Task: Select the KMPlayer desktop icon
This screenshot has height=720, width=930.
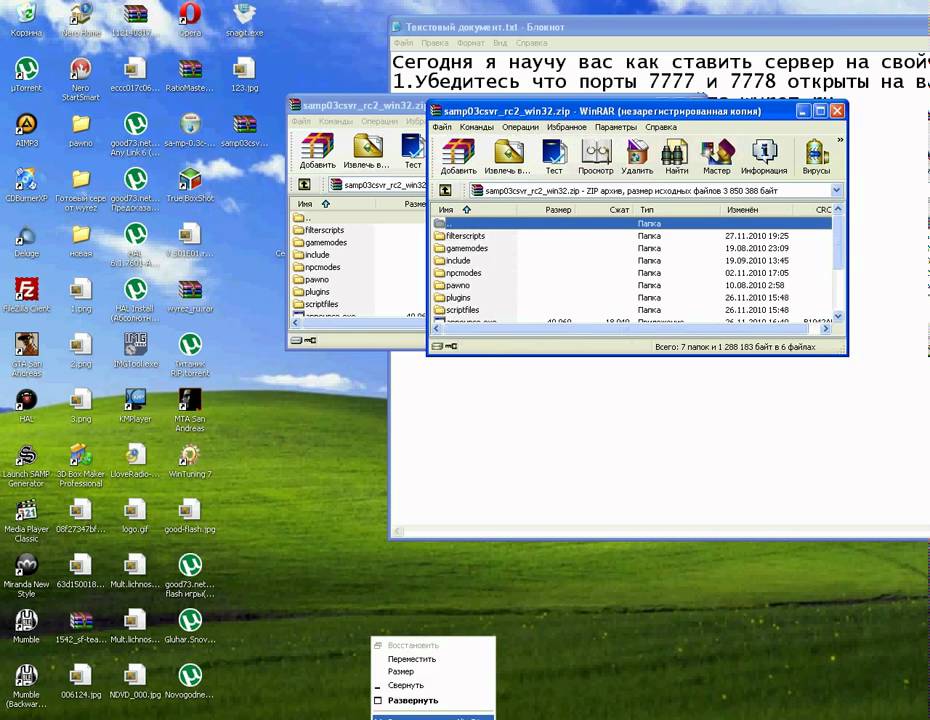Action: pos(135,405)
